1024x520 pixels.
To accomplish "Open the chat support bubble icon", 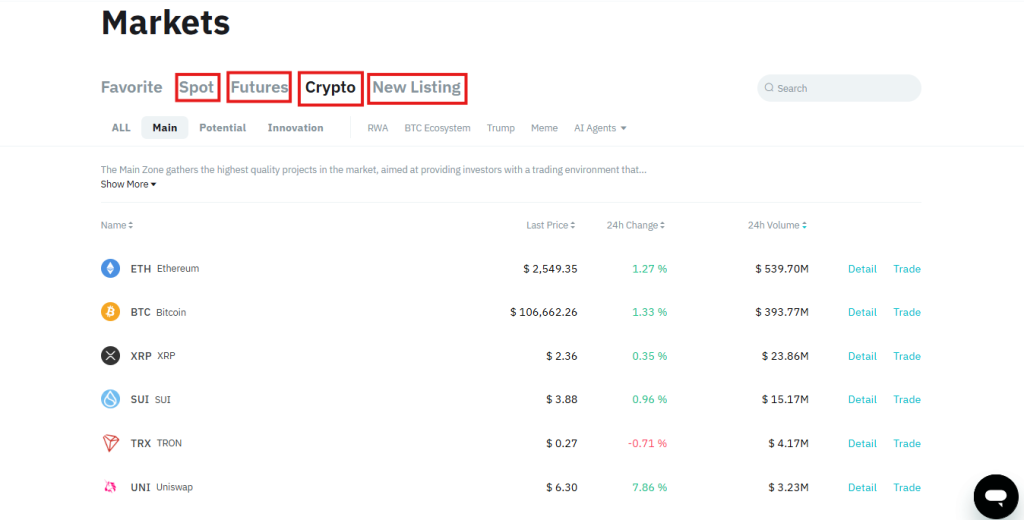I will point(996,496).
